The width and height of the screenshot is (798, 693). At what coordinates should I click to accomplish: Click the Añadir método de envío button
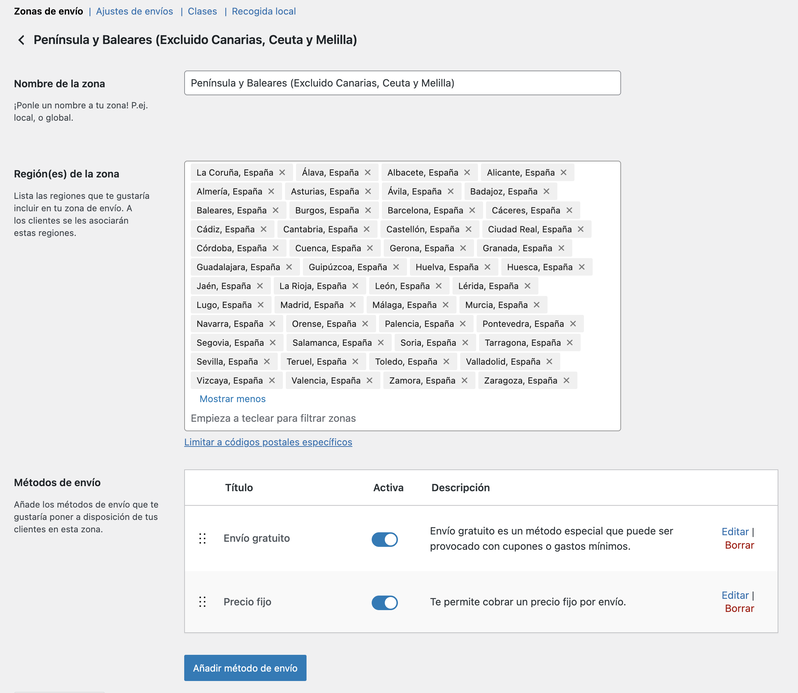[245, 668]
